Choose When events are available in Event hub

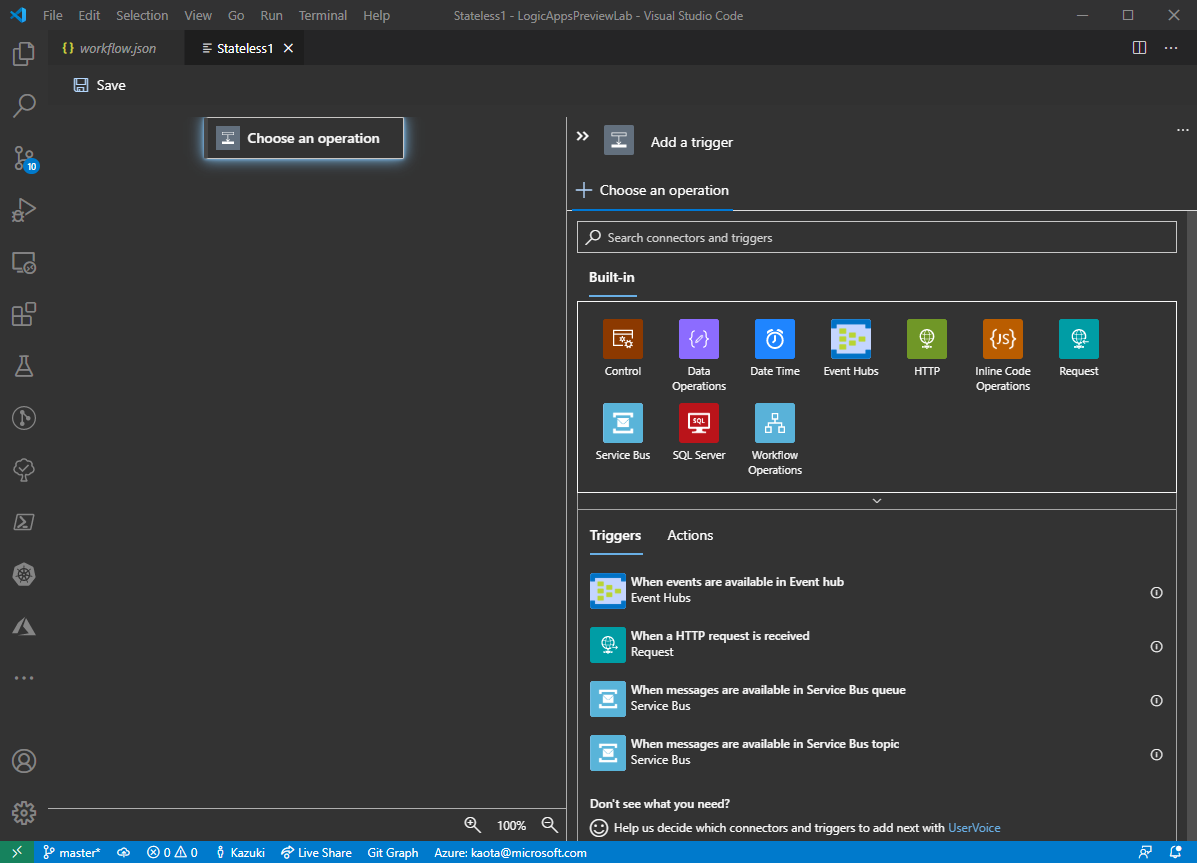[876, 590]
